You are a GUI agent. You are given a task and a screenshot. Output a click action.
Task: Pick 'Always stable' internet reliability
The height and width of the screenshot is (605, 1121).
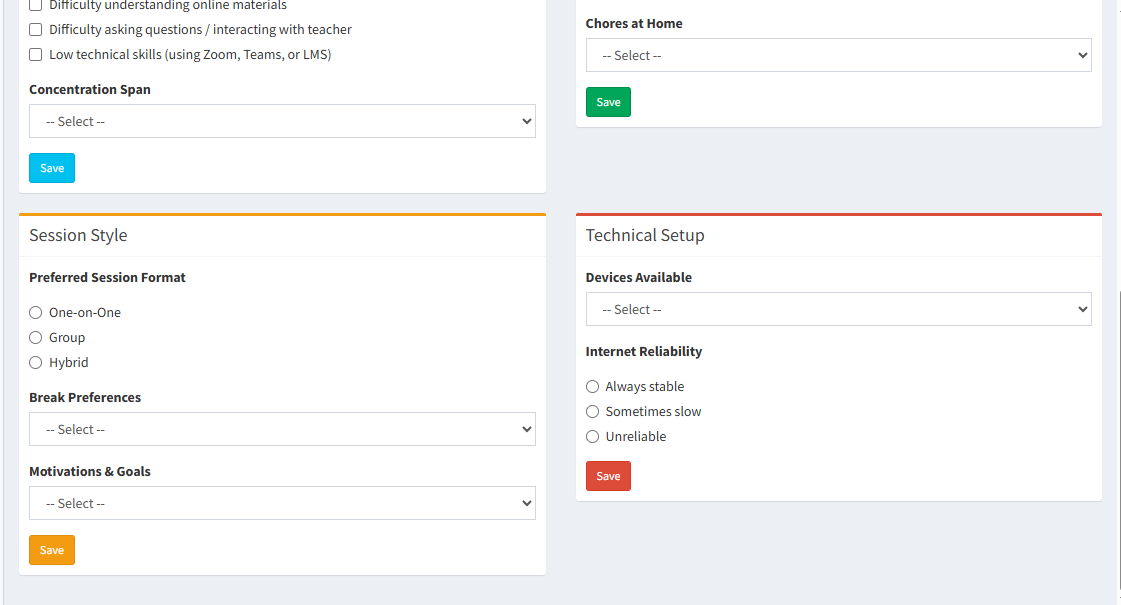(x=593, y=387)
